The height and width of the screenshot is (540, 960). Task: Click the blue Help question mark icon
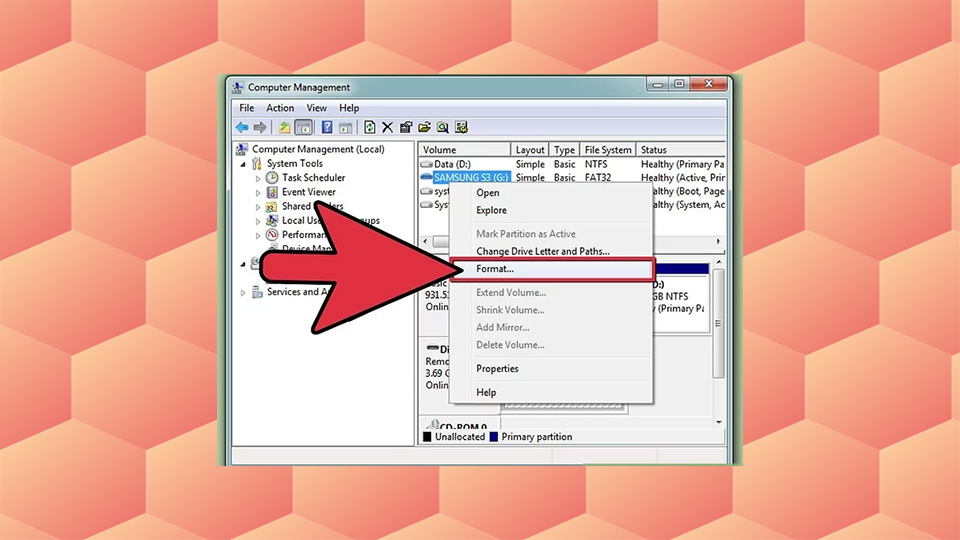(327, 127)
